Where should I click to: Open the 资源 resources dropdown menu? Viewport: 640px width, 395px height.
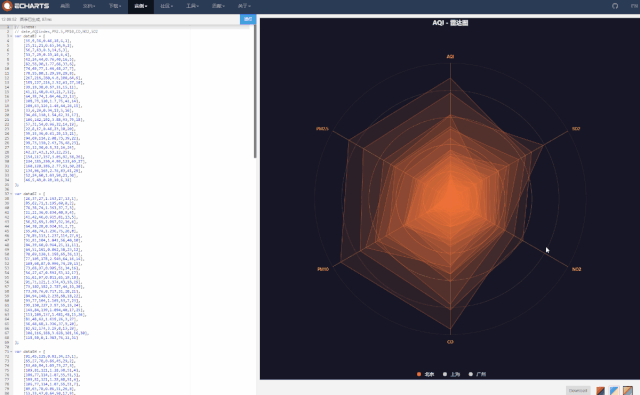(218, 6)
